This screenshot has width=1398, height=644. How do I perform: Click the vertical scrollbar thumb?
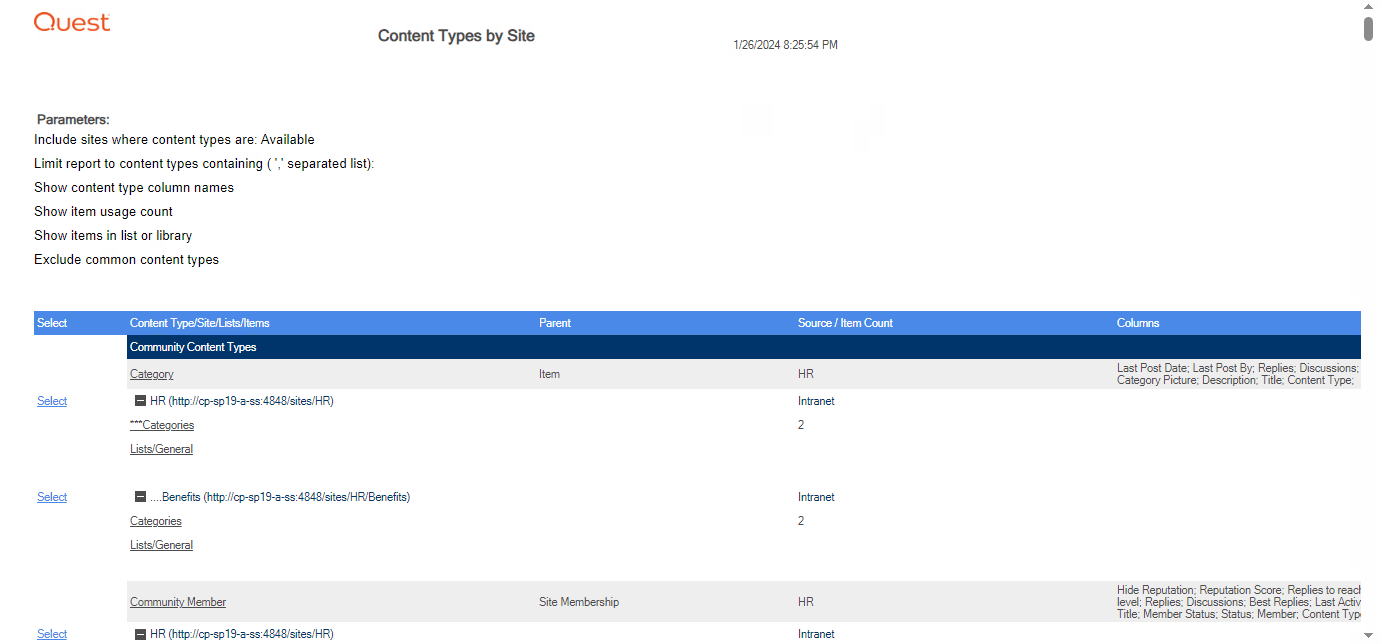click(1368, 28)
